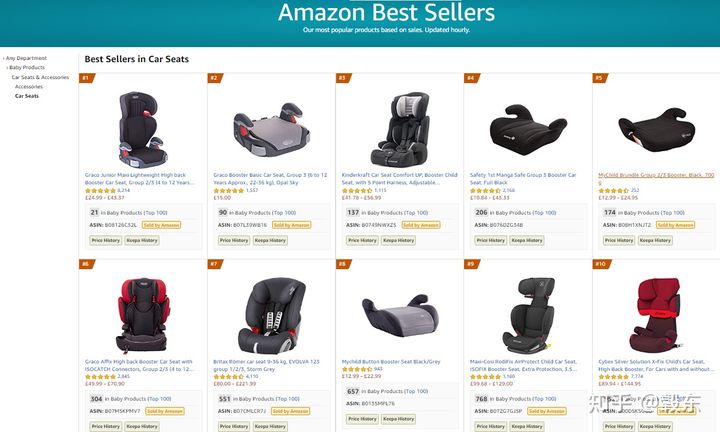Image resolution: width=720 pixels, height=432 pixels.
Task: Click Price History under Safety 1st Manga
Action: (490, 240)
